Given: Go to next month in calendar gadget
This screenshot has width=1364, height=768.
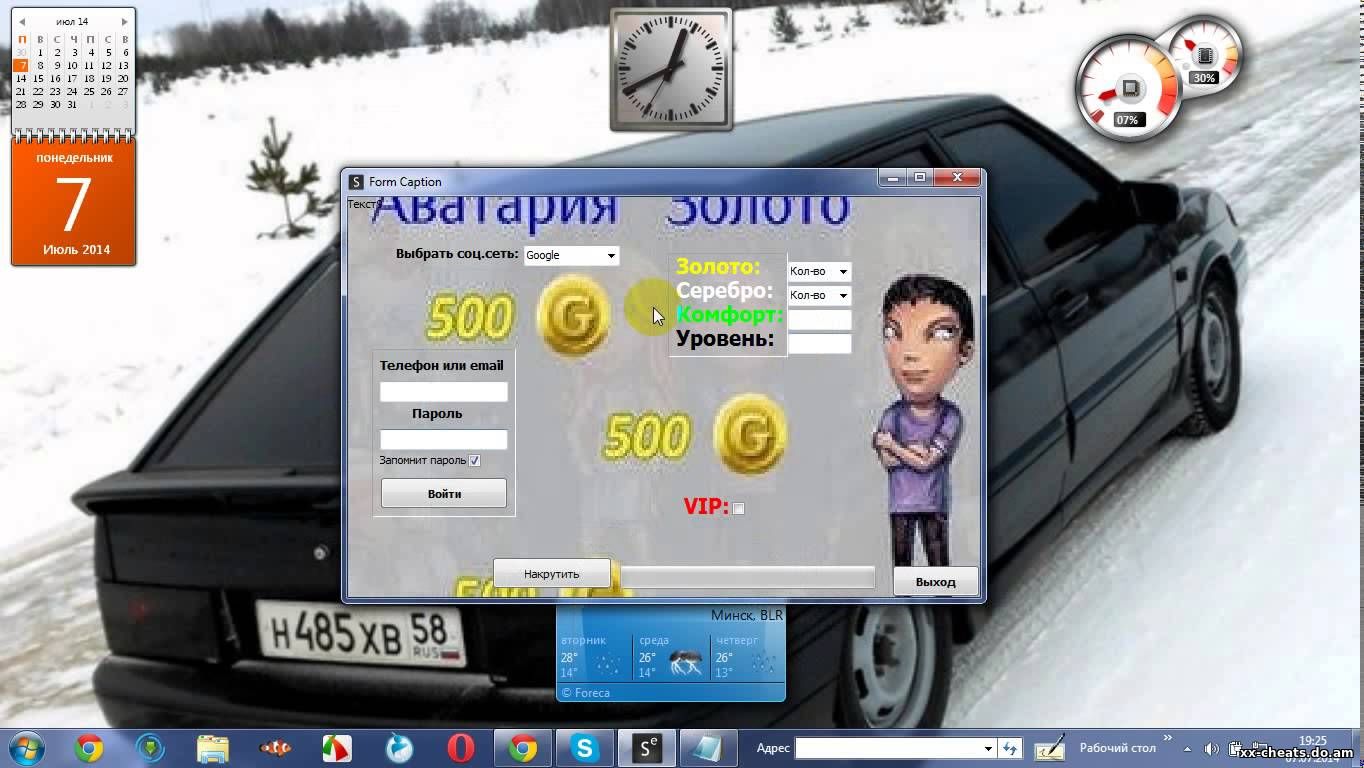Looking at the screenshot, I should point(124,21).
